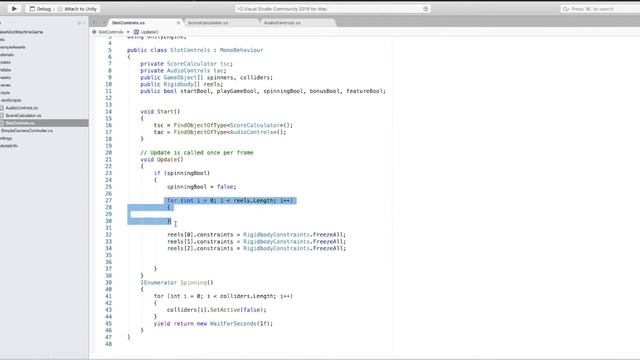The height and width of the screenshot is (360, 640).
Task: Click the Visual Studio Community status bar
Action: click(333, 9)
